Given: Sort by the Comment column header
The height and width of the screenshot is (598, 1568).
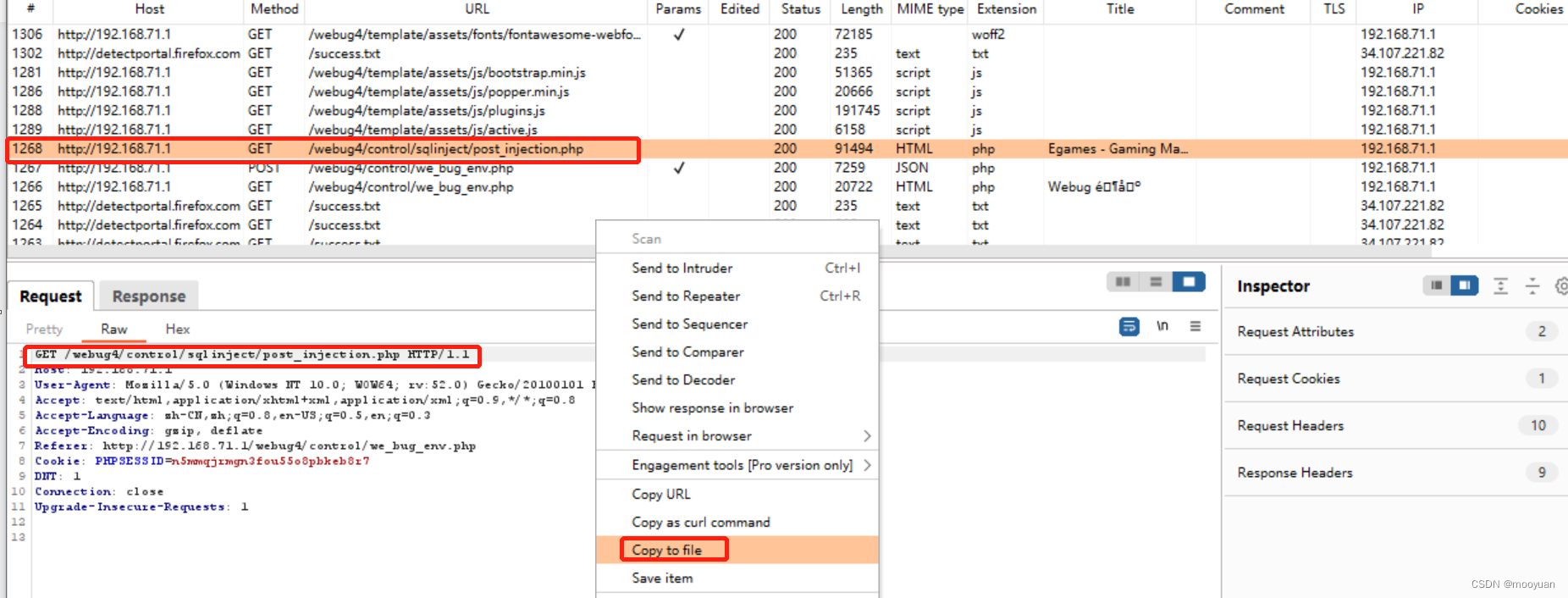Looking at the screenshot, I should pyautogui.click(x=1254, y=8).
